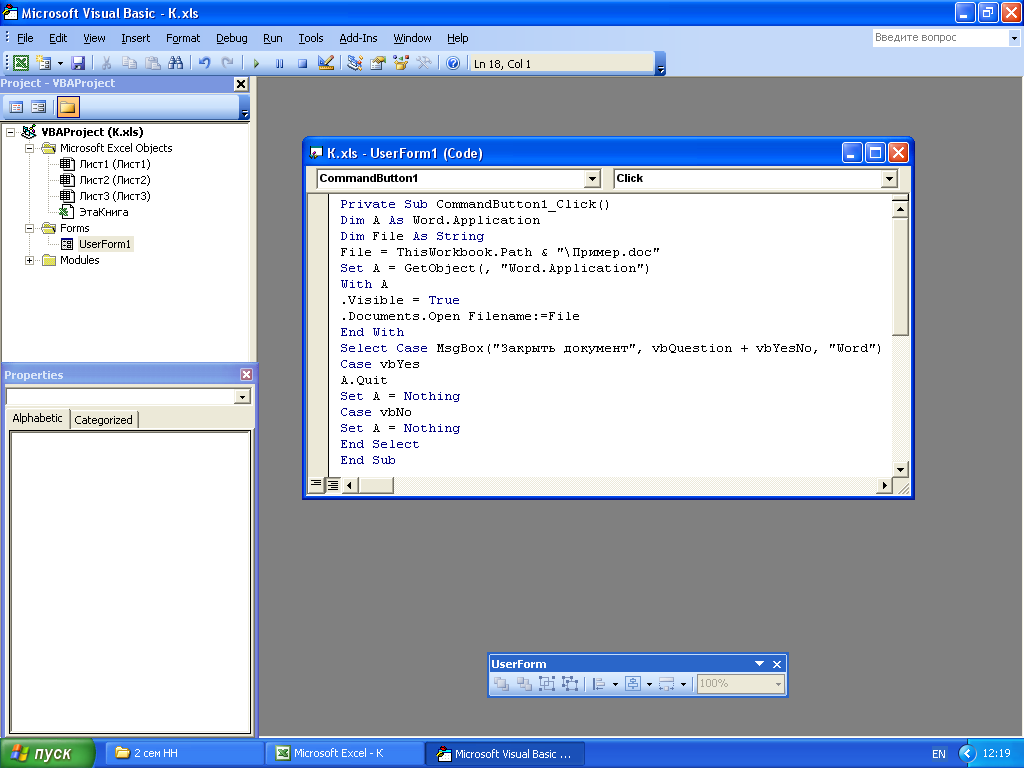Image resolution: width=1024 pixels, height=768 pixels.
Task: Click the Введите вопрос help search field
Action: click(x=939, y=38)
